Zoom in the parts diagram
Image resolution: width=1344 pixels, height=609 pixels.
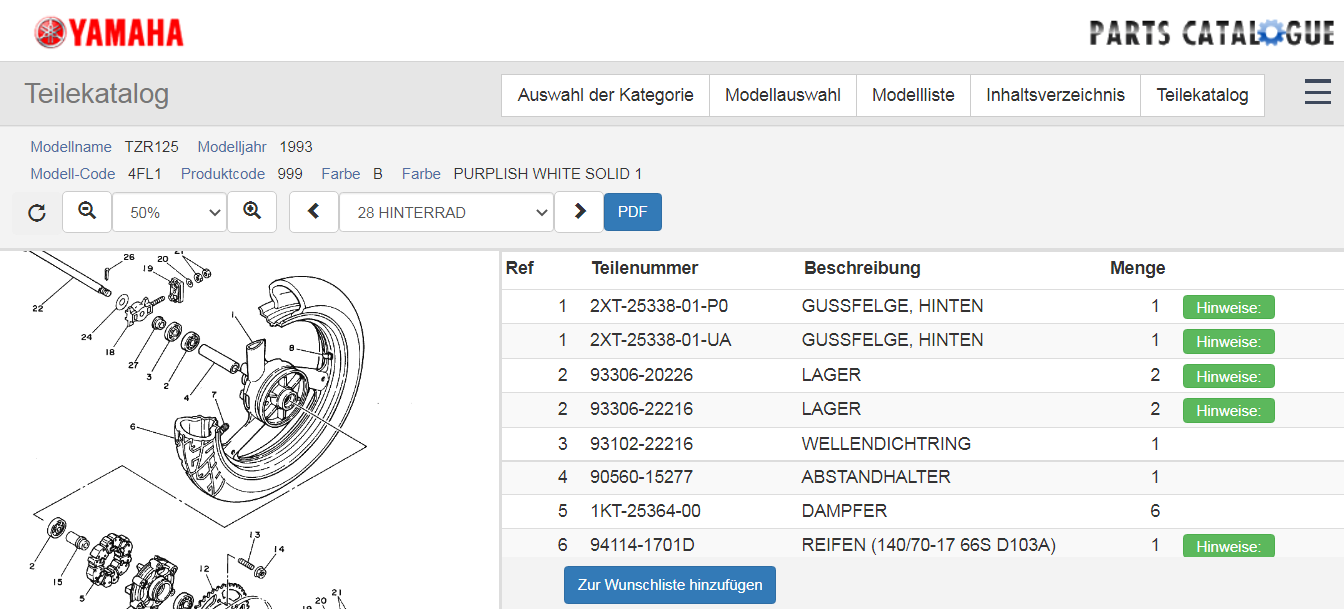point(252,212)
